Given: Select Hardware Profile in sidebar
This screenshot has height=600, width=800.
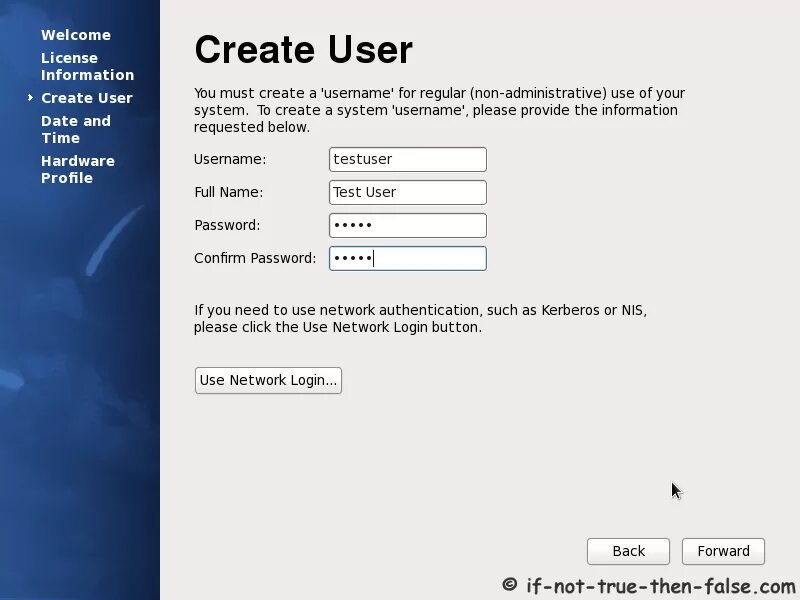Looking at the screenshot, I should click(x=78, y=169).
